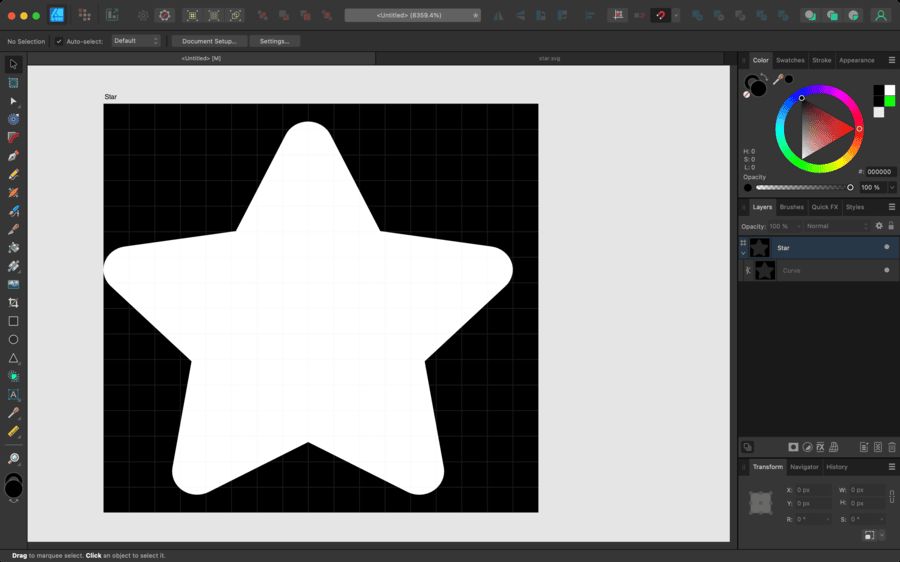Select the Crop tool
Viewport: 900px width, 562px height.
tap(13, 303)
